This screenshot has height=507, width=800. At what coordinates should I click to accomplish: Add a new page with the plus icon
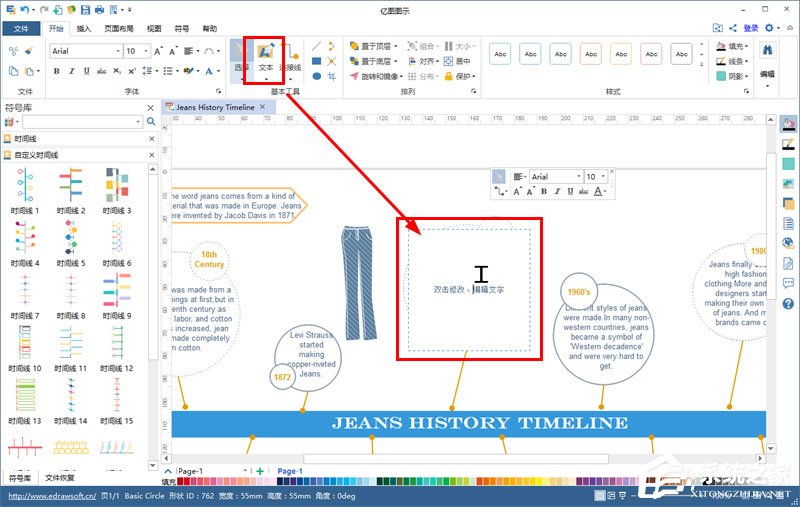tap(260, 471)
